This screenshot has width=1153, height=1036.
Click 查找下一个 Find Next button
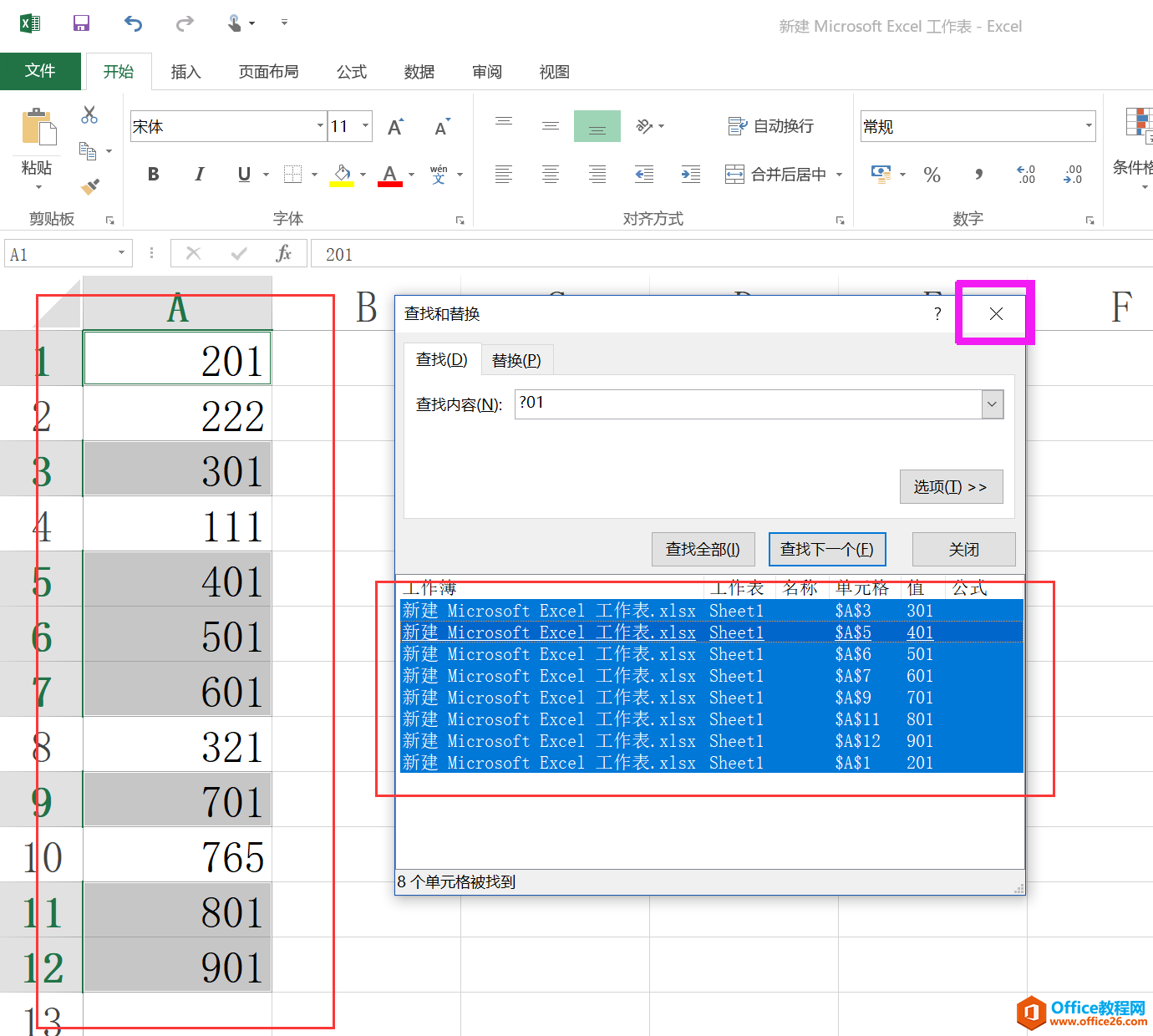pyautogui.click(x=827, y=549)
